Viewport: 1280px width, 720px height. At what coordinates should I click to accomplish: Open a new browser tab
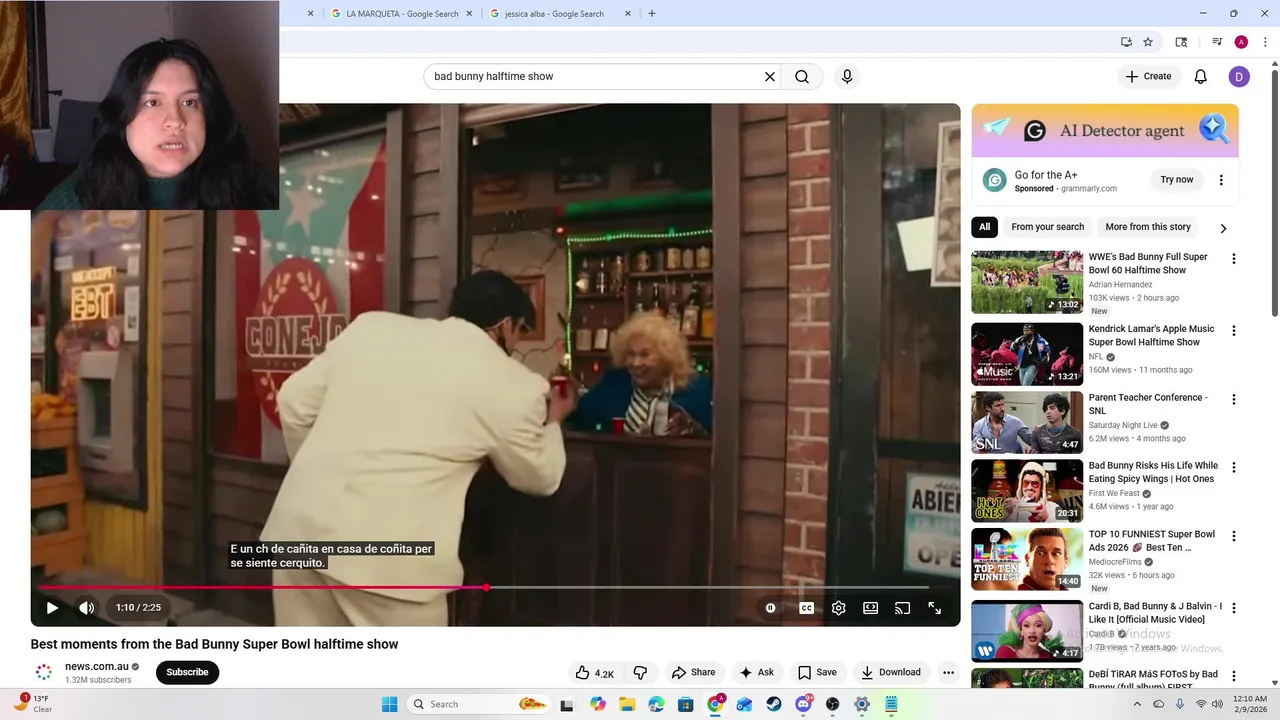(652, 14)
